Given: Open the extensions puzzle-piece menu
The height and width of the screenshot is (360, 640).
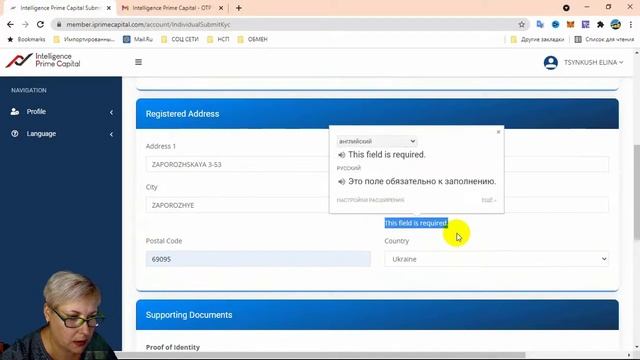Looking at the screenshot, I should tap(600, 24).
